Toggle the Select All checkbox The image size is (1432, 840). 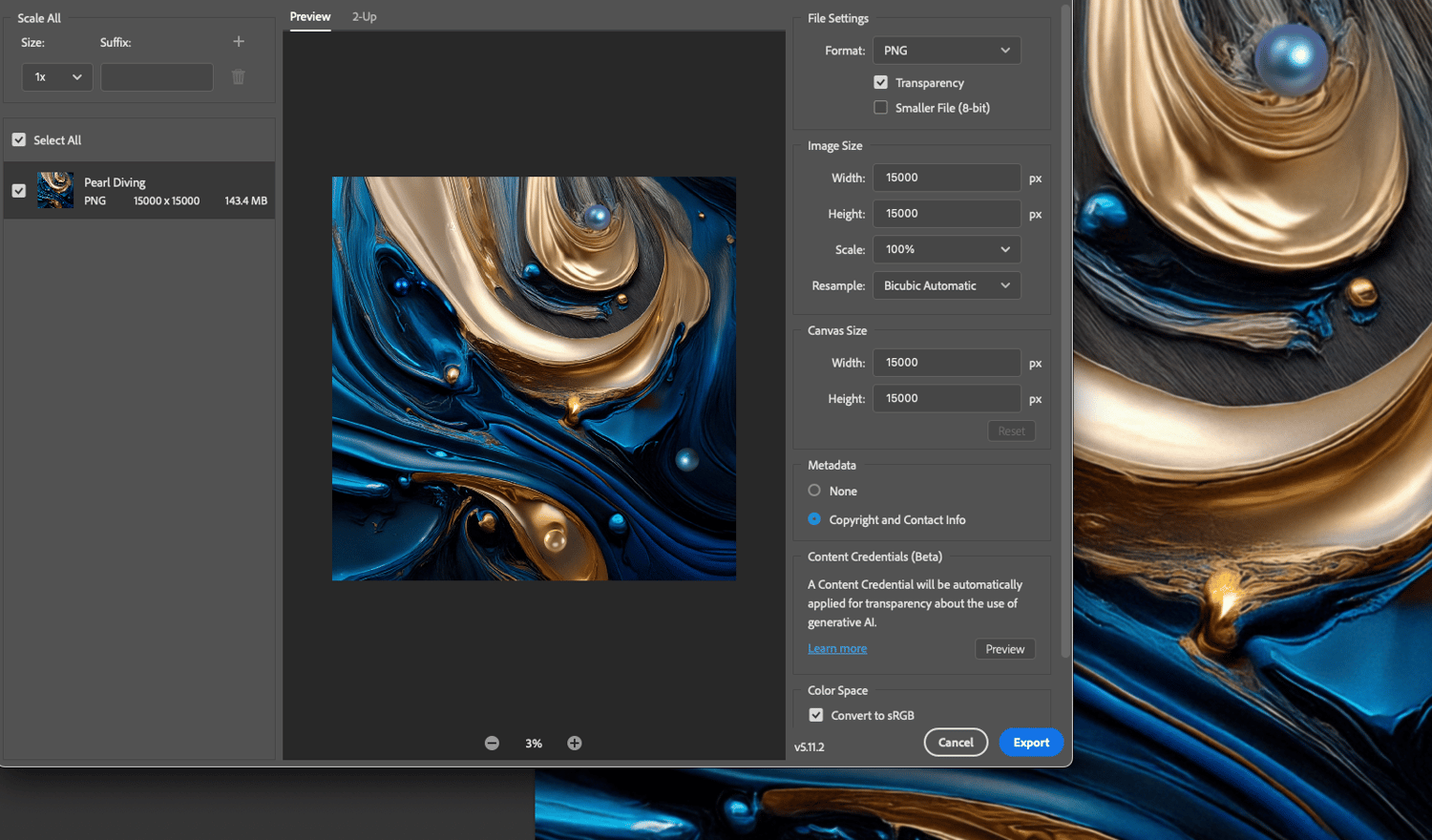tap(19, 139)
